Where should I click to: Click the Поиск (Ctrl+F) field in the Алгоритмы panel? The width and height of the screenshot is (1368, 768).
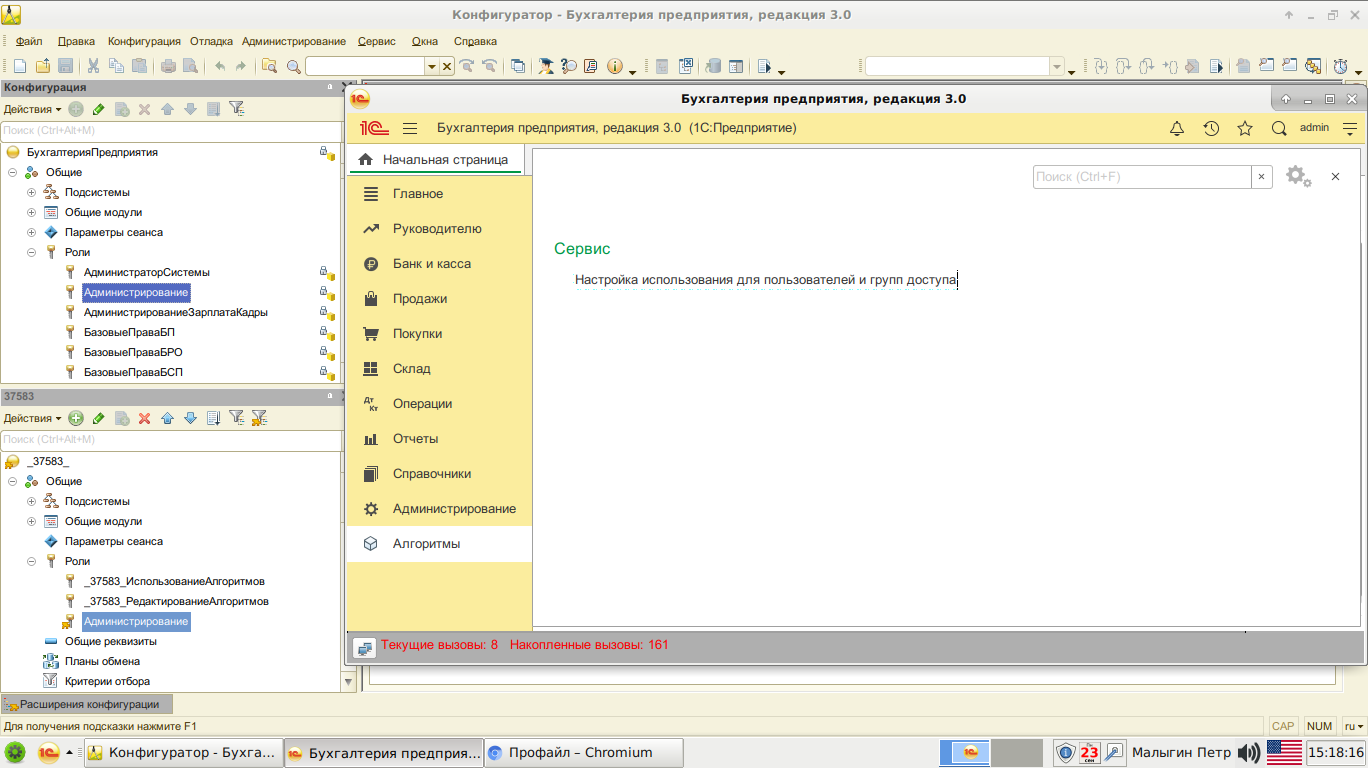click(x=1142, y=176)
